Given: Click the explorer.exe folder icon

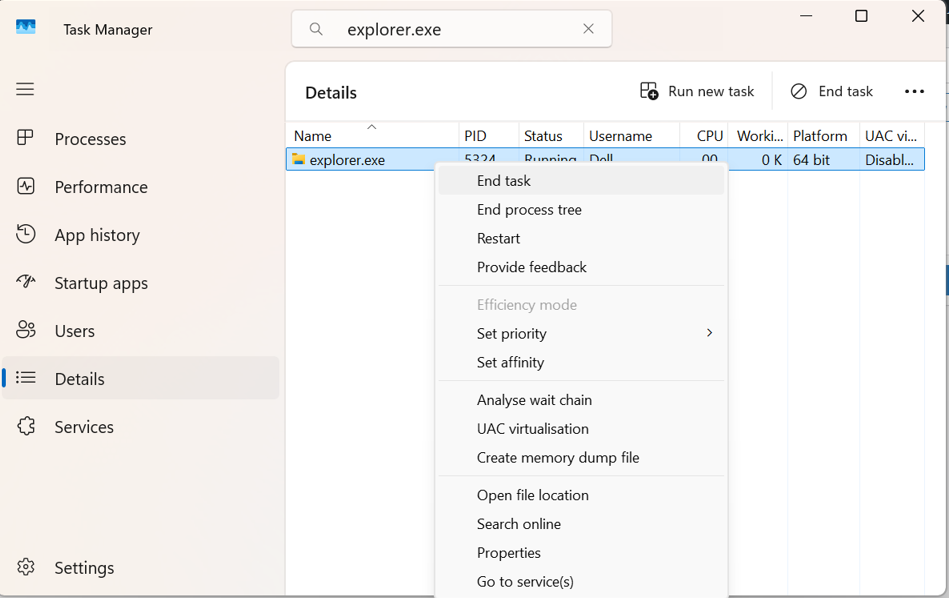Looking at the screenshot, I should 298,159.
